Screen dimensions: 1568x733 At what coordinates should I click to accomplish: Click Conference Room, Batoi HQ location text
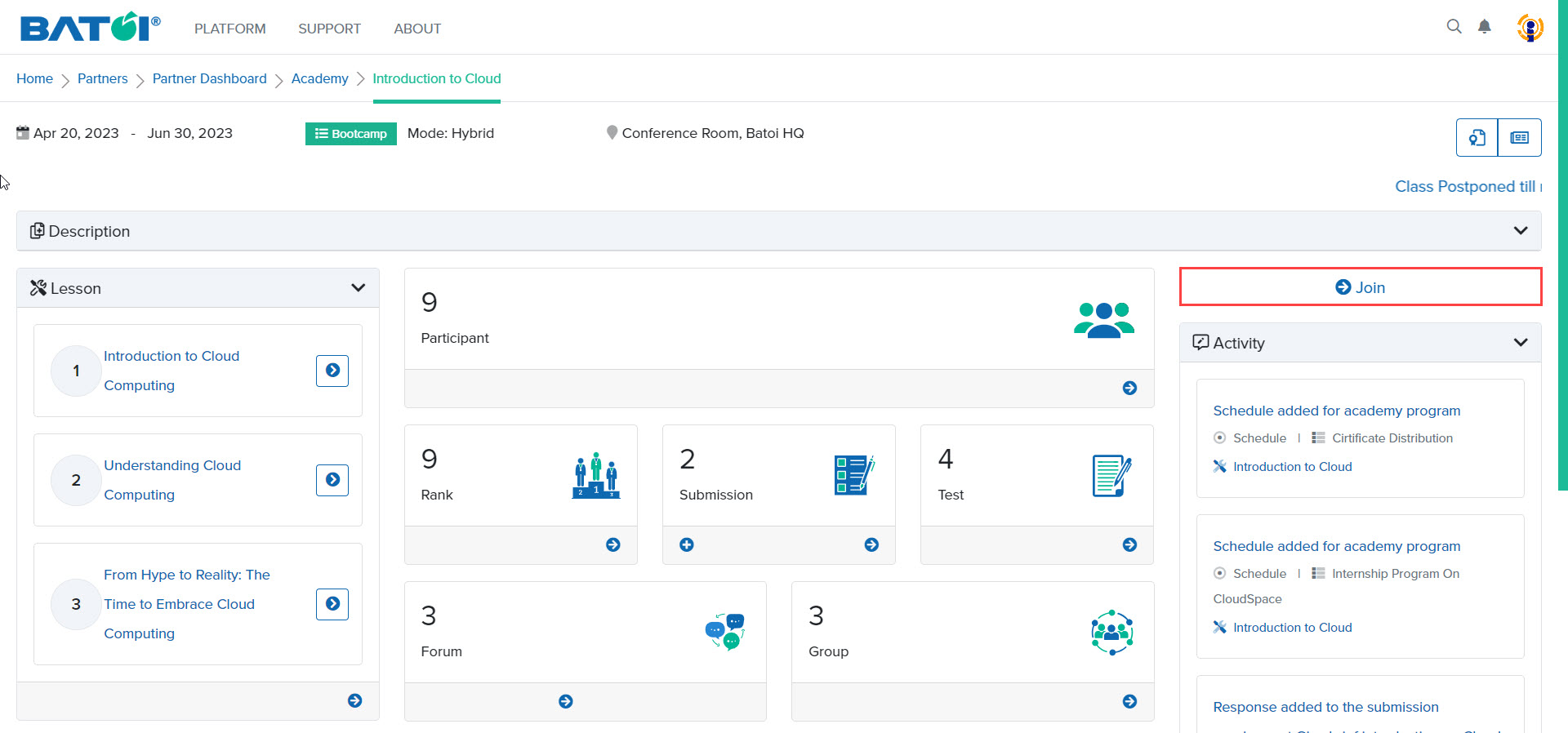point(713,133)
